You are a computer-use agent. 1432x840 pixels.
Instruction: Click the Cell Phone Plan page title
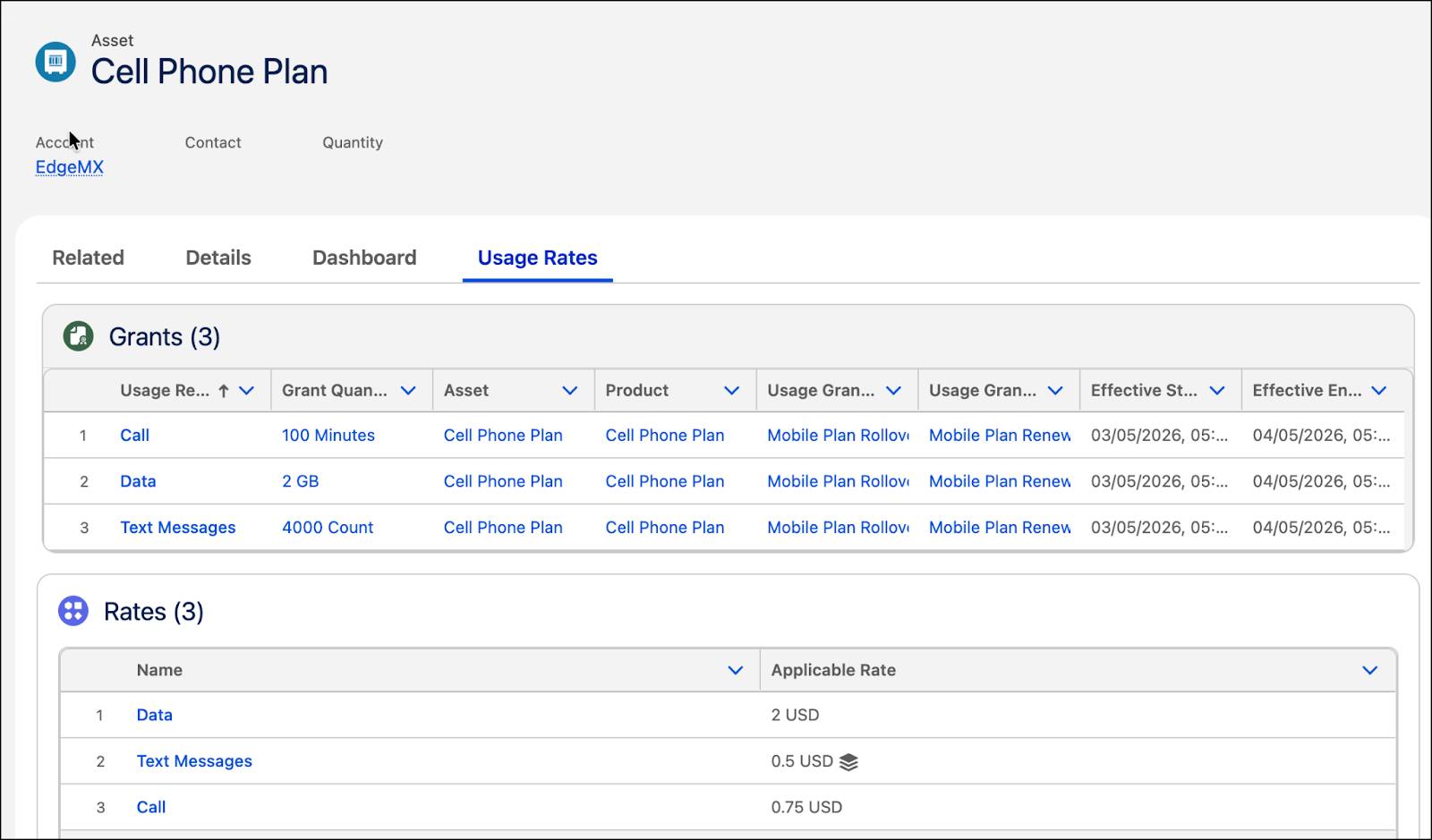(209, 72)
